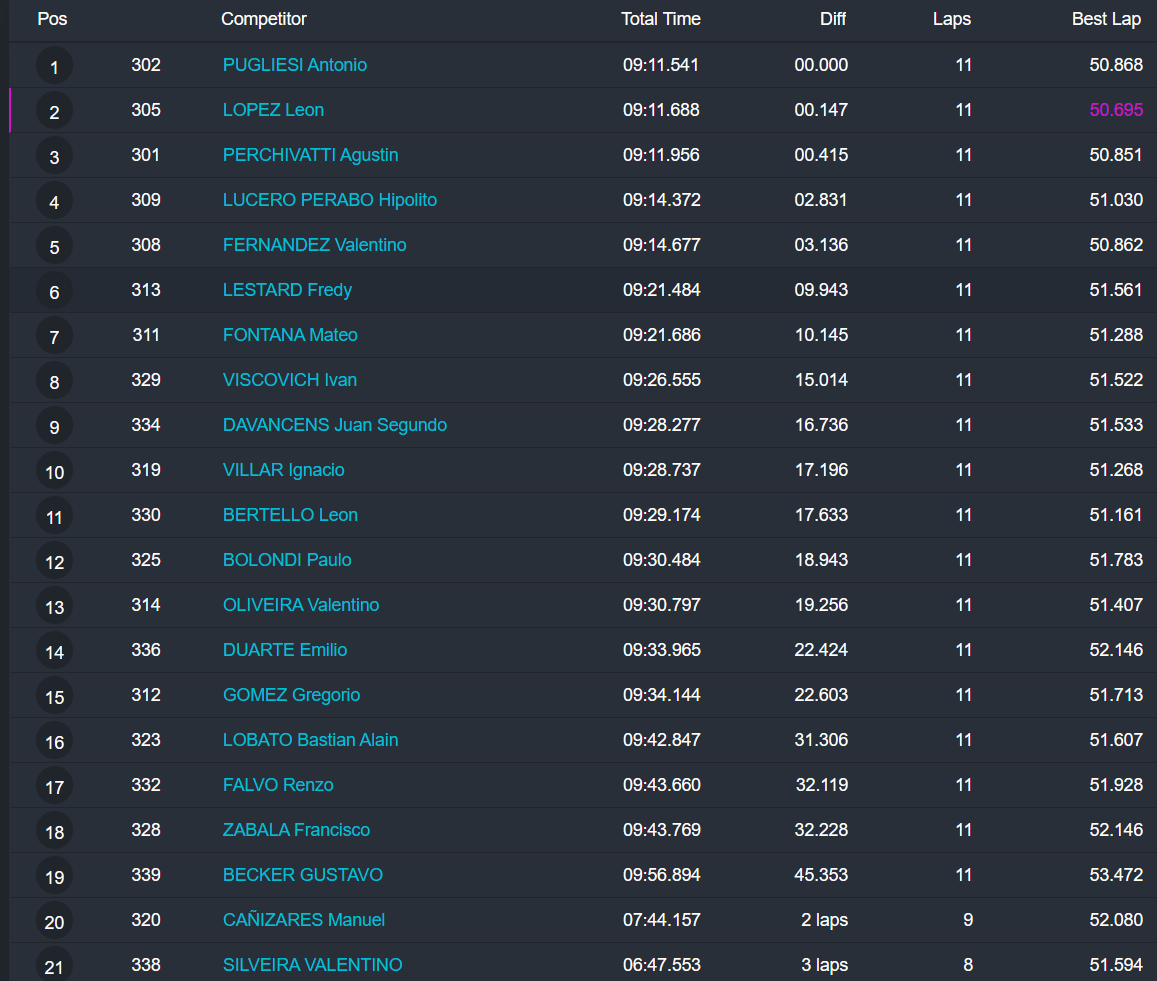
Task: Open LOPEZ Leon competitor link
Action: click(273, 110)
